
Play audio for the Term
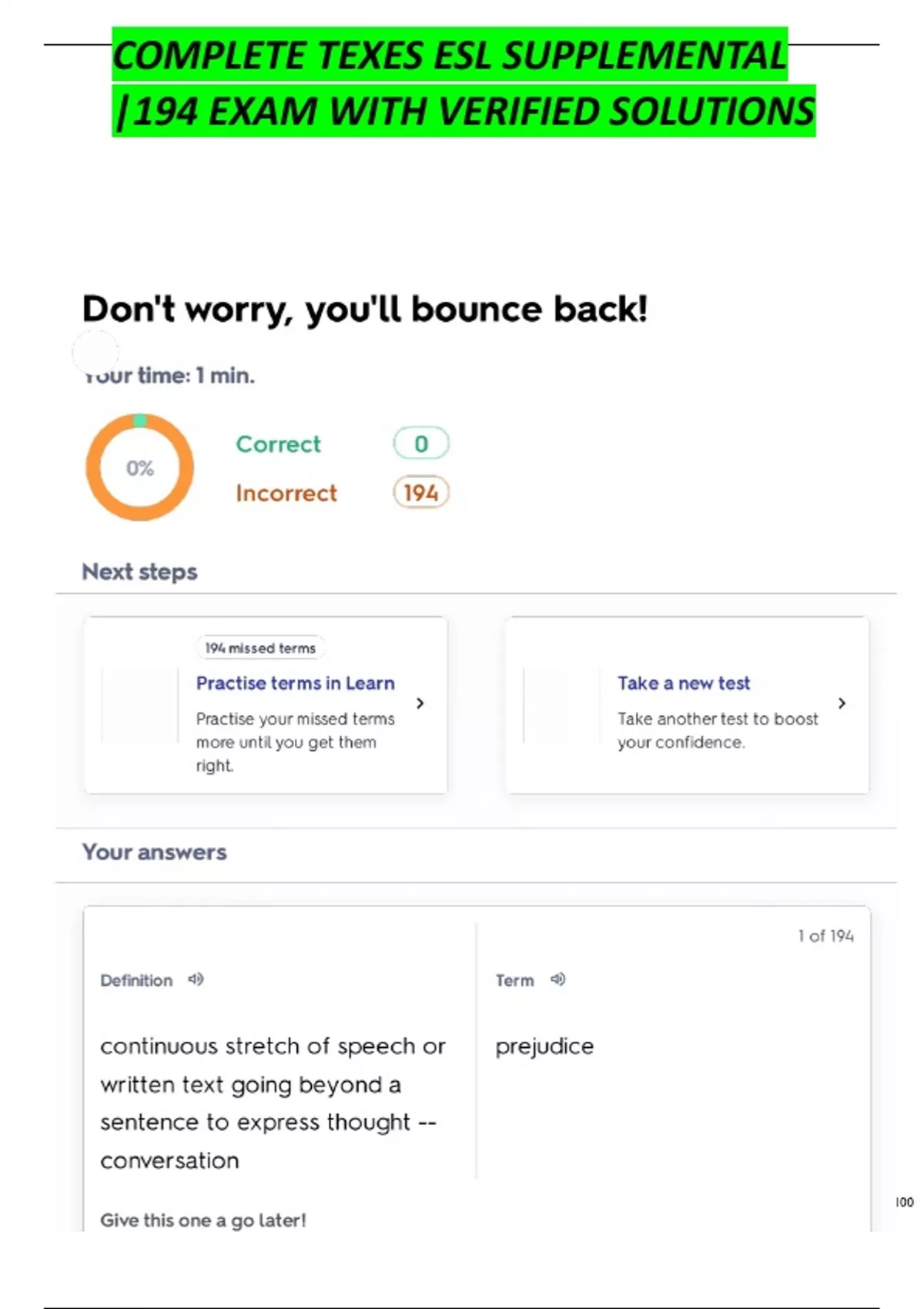click(558, 979)
